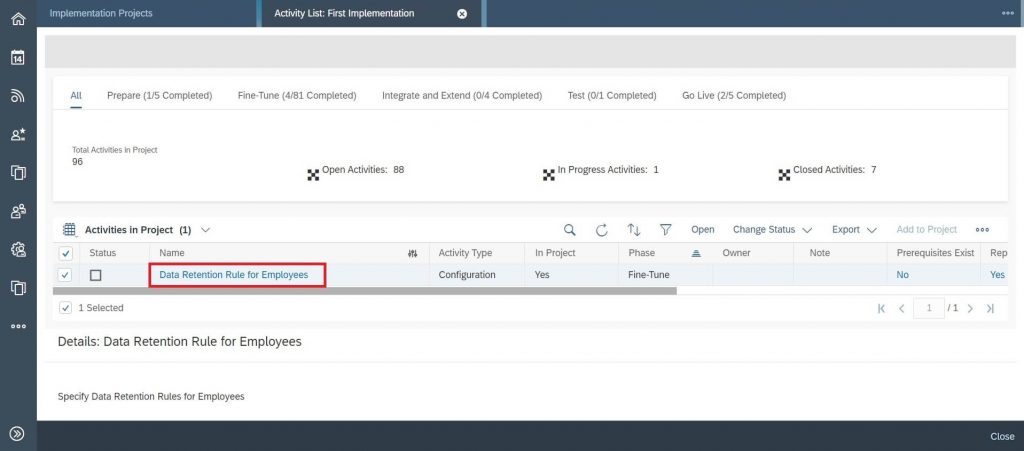Screen dimensions: 1024x451
Task: Switch to the Fine-Tune phase tab
Action: pos(297,95)
